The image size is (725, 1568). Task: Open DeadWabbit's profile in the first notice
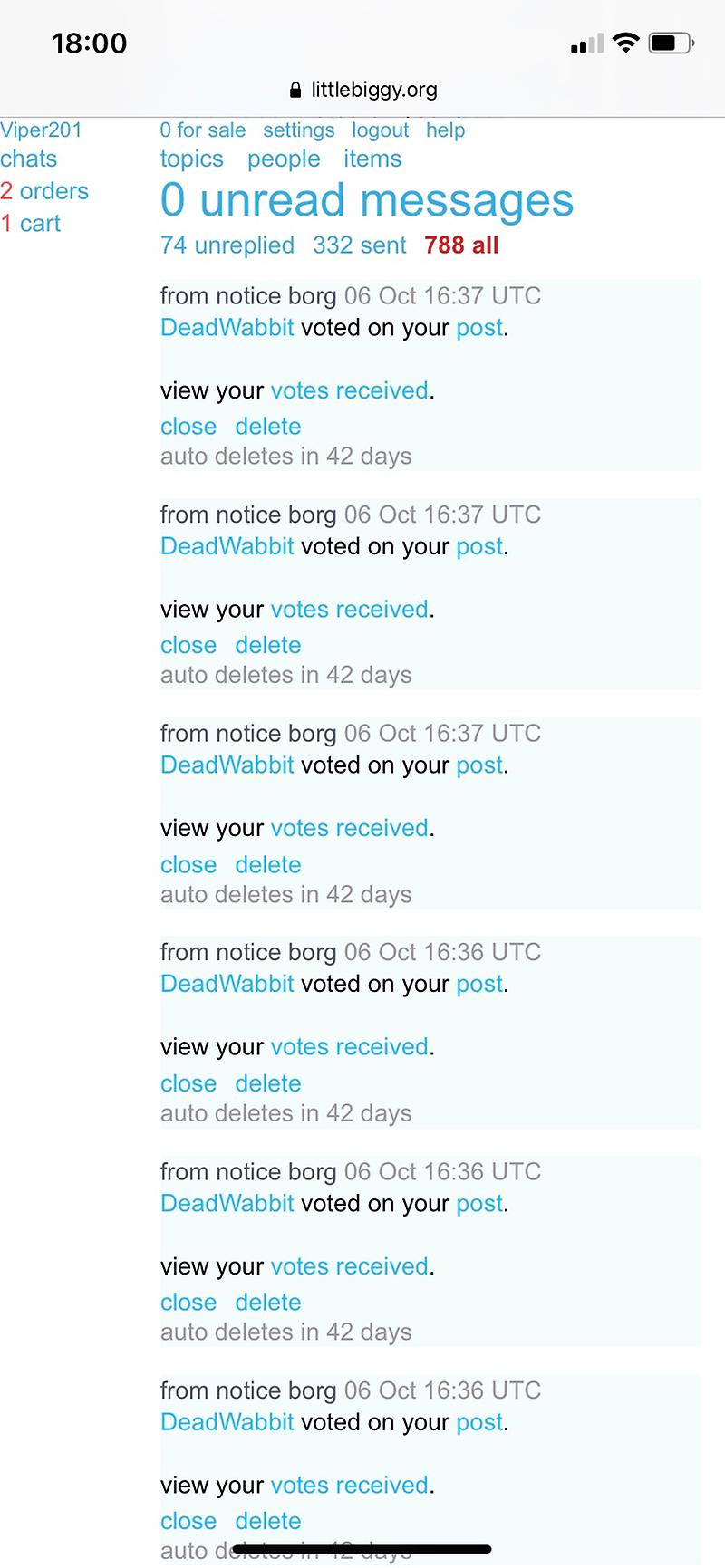(227, 328)
